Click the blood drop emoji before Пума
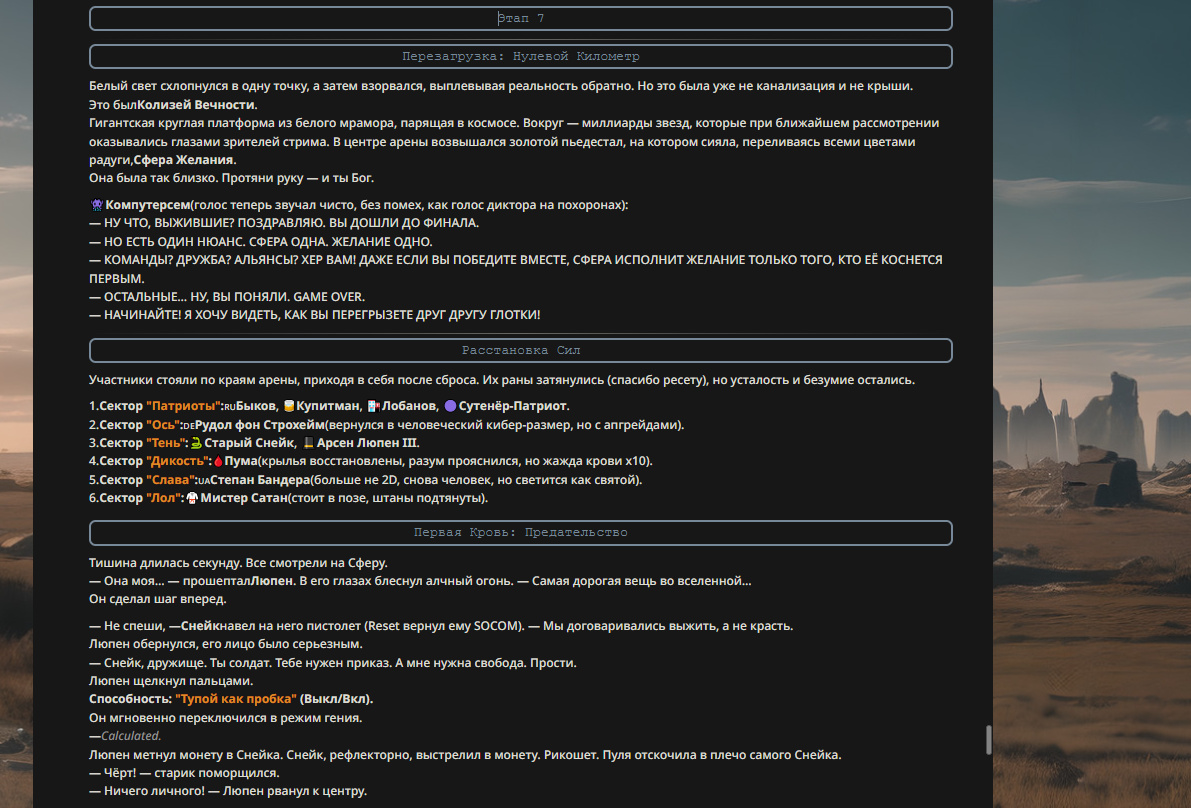The height and width of the screenshot is (808, 1191). [x=218, y=461]
